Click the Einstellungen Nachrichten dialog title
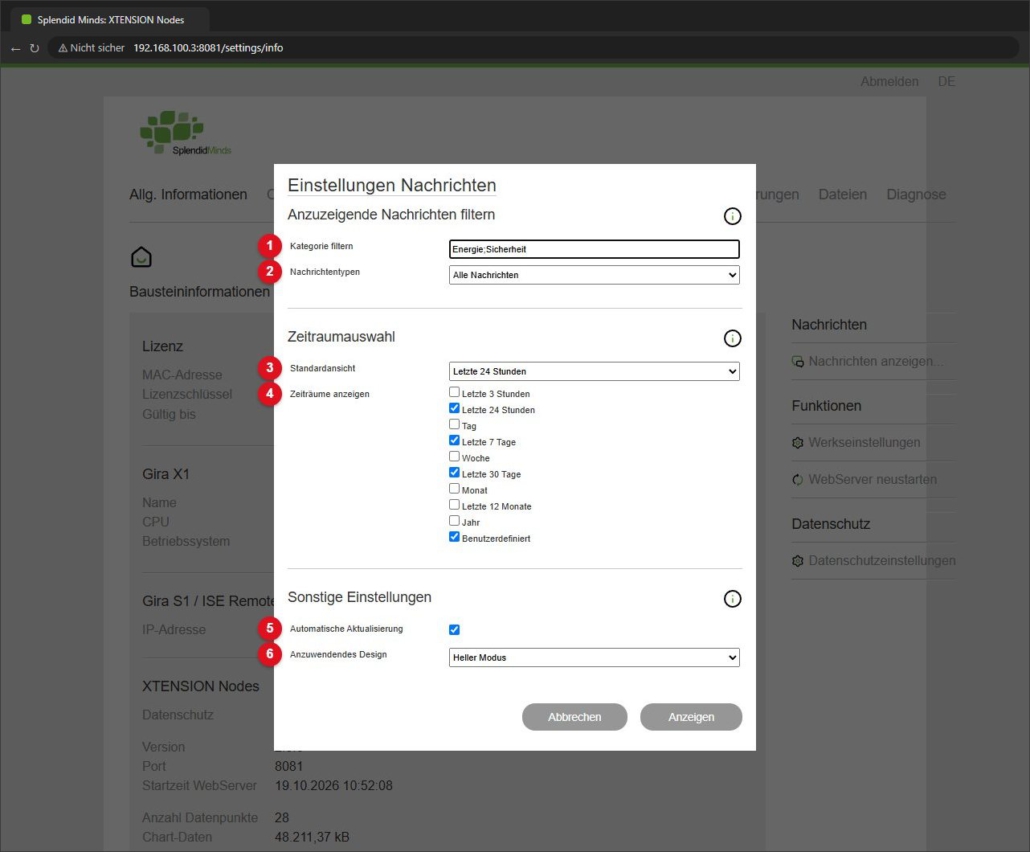 (392, 185)
